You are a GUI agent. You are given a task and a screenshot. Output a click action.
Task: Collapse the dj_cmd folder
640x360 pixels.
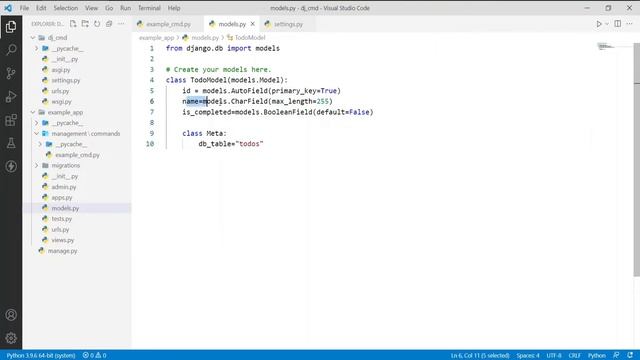(x=33, y=38)
